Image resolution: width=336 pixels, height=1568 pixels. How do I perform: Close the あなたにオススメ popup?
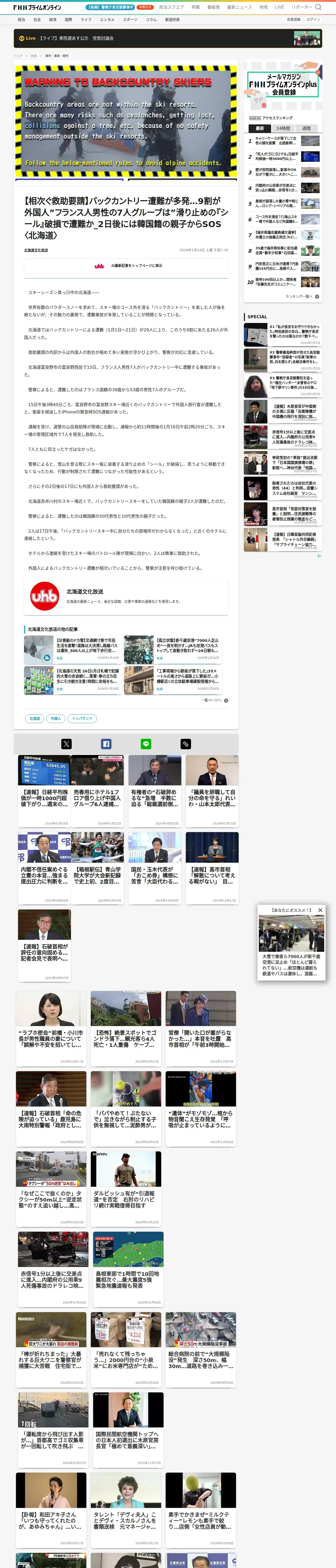(x=320, y=910)
